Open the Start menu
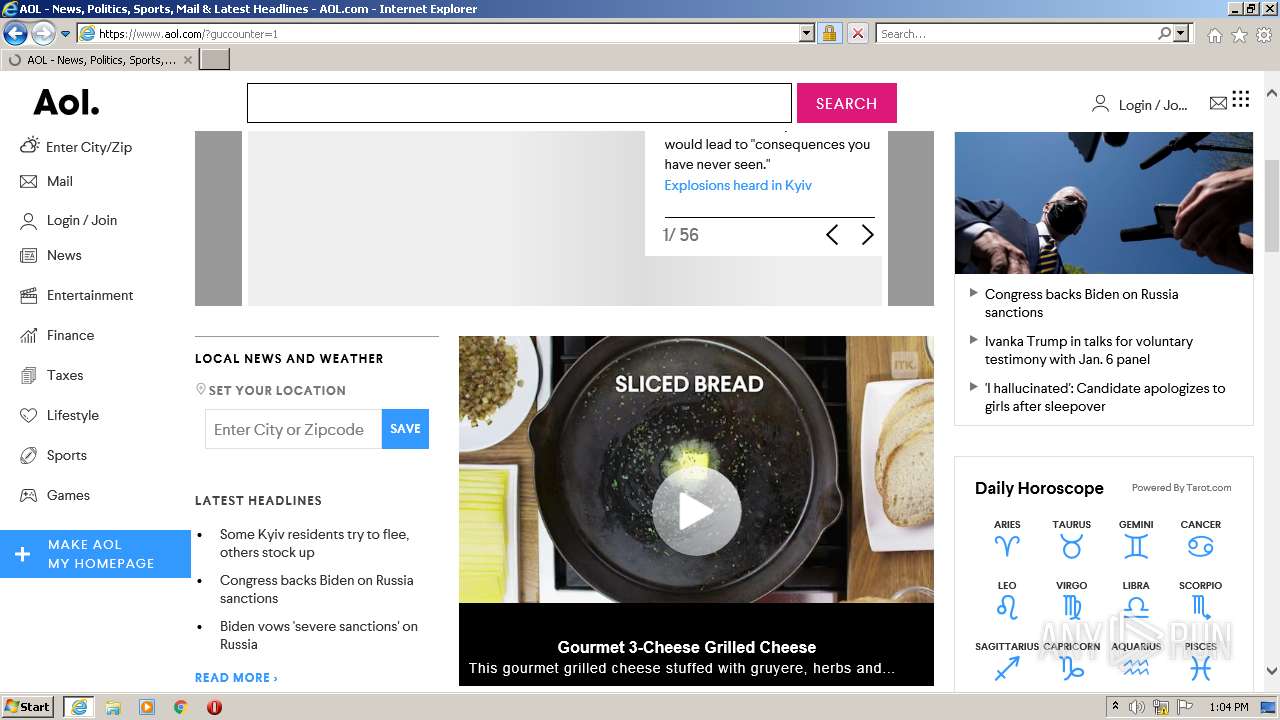The height and width of the screenshot is (720, 1280). (x=27, y=707)
